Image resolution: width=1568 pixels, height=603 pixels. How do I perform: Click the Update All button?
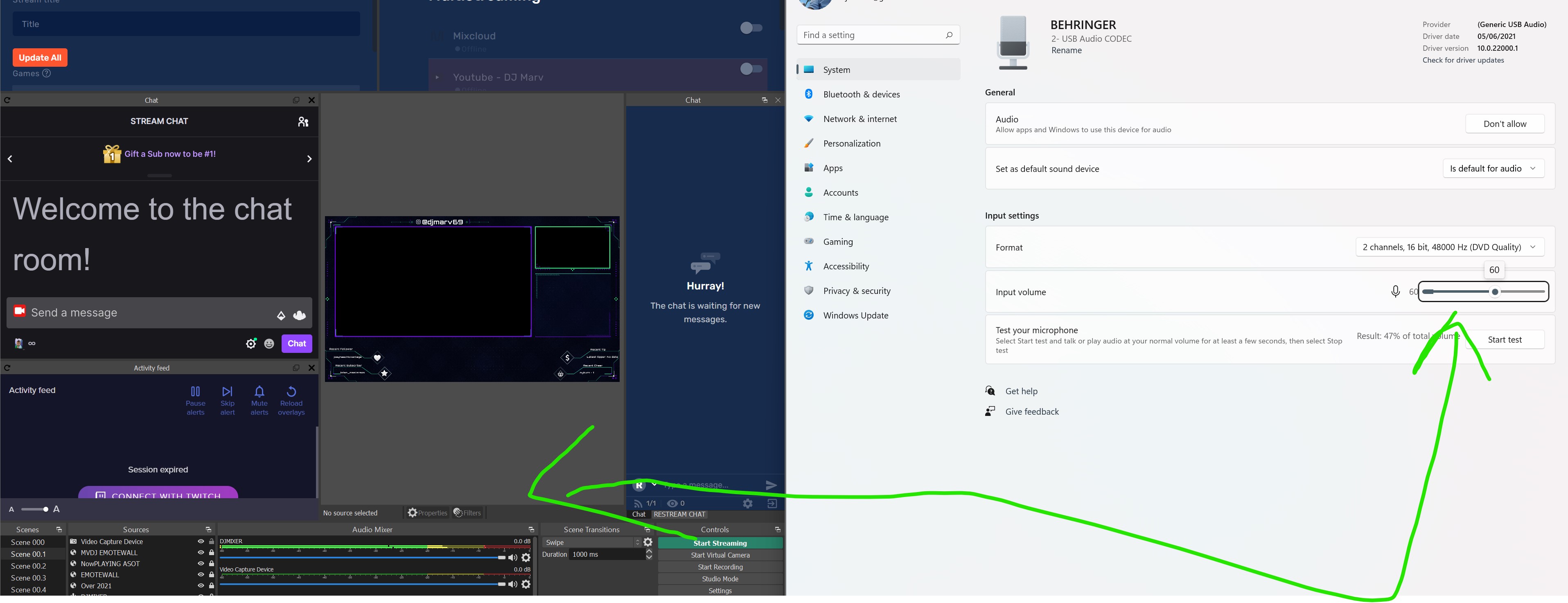click(40, 58)
